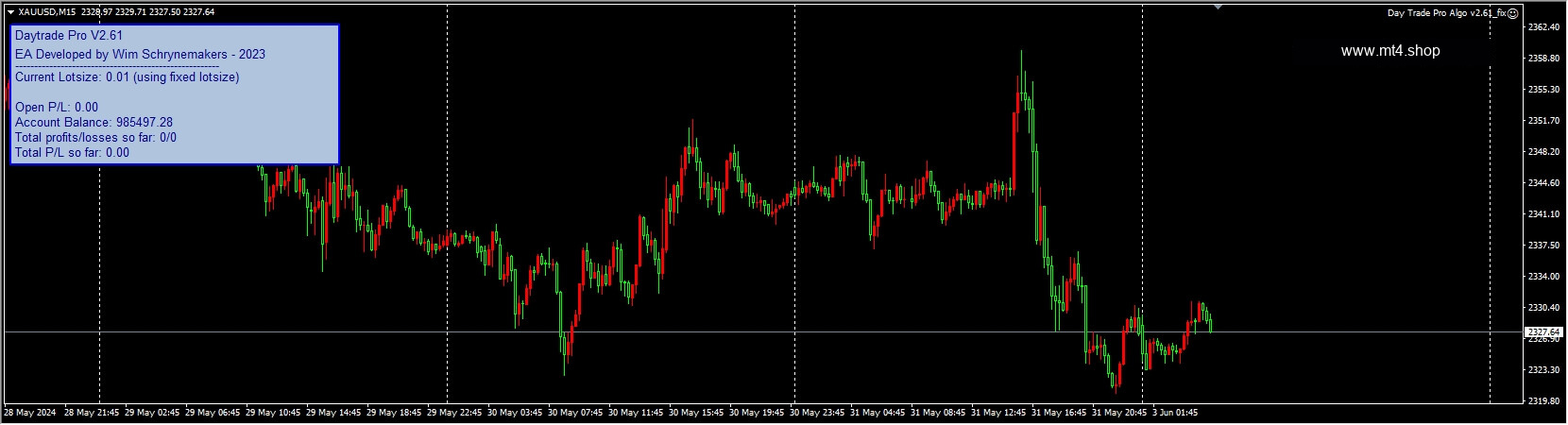The image size is (1568, 425).
Task: Click the 'Account Balance: 985497.28' line
Action: click(x=94, y=123)
